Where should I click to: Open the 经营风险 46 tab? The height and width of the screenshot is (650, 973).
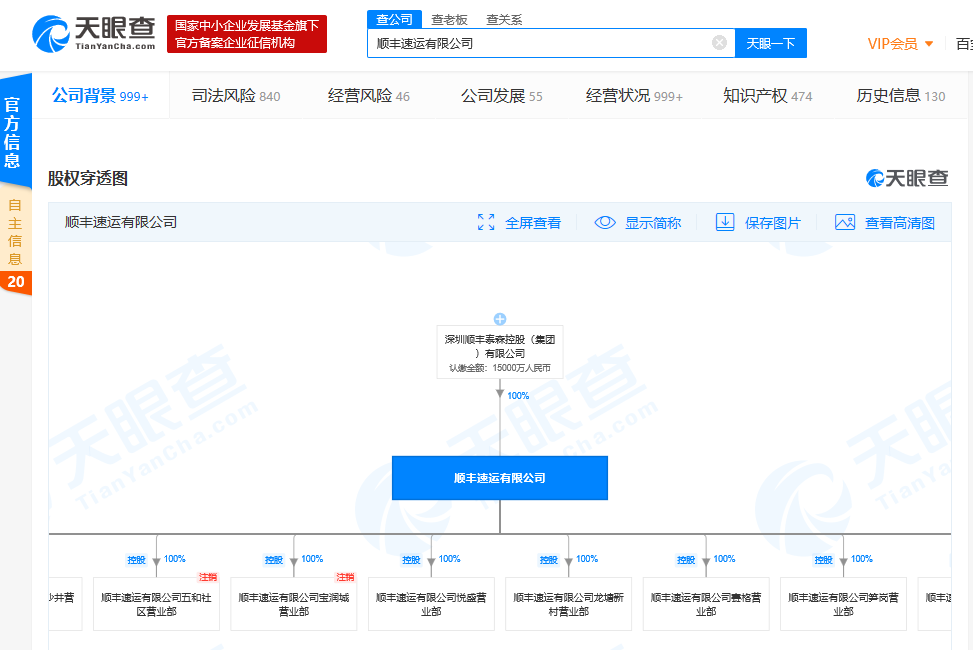coord(369,96)
